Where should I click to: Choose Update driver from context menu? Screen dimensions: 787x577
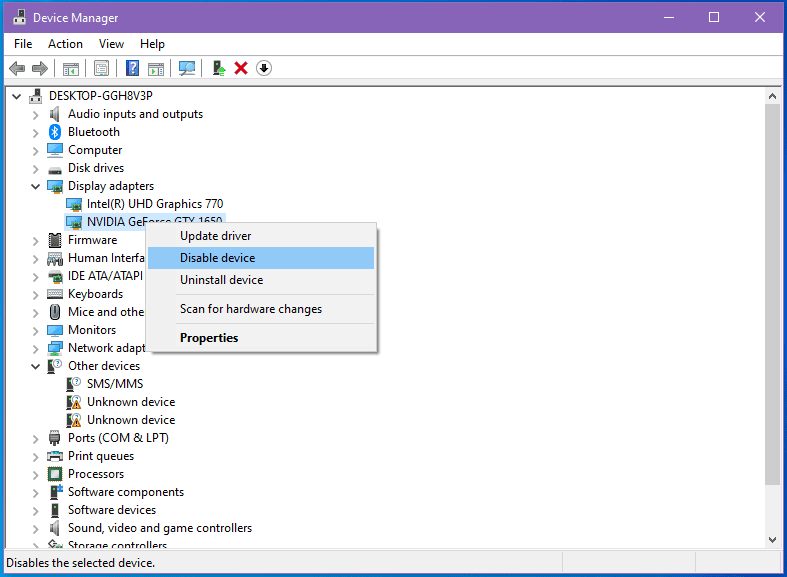tap(261, 236)
